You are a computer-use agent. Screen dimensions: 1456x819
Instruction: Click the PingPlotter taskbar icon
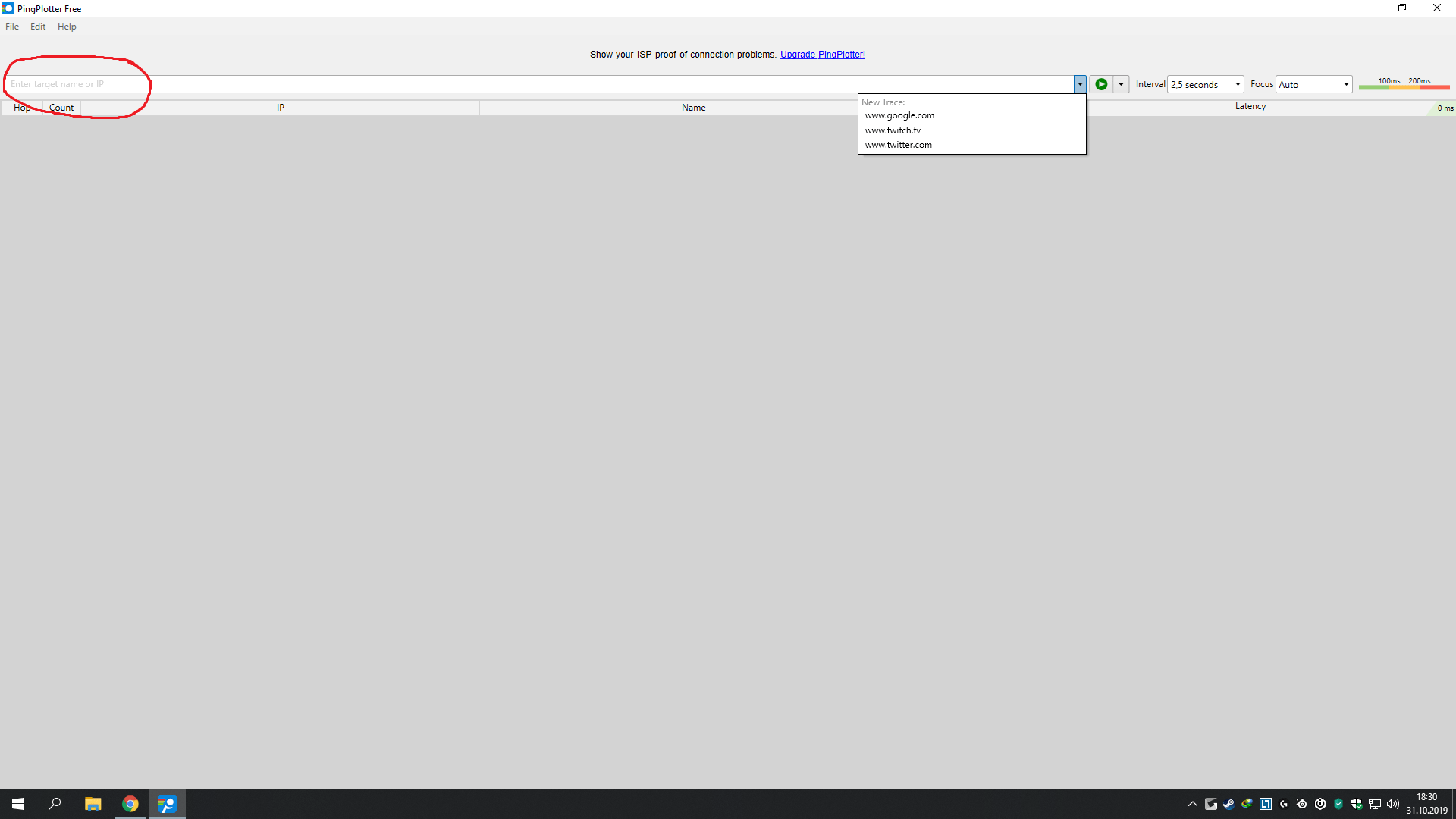tap(168, 804)
